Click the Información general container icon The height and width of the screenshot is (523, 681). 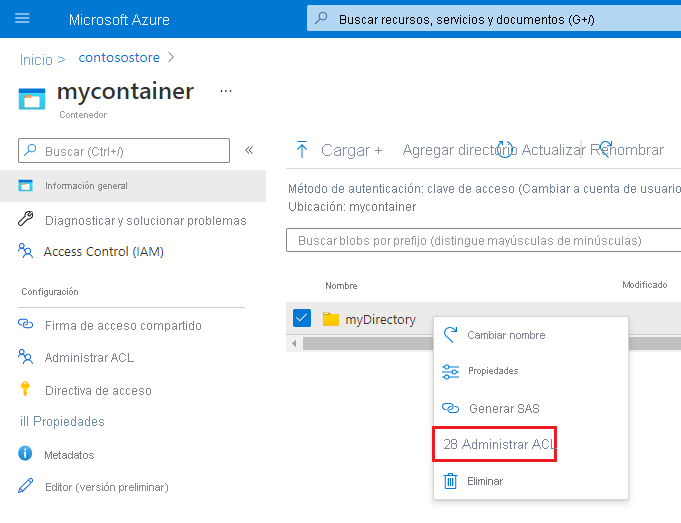click(26, 185)
